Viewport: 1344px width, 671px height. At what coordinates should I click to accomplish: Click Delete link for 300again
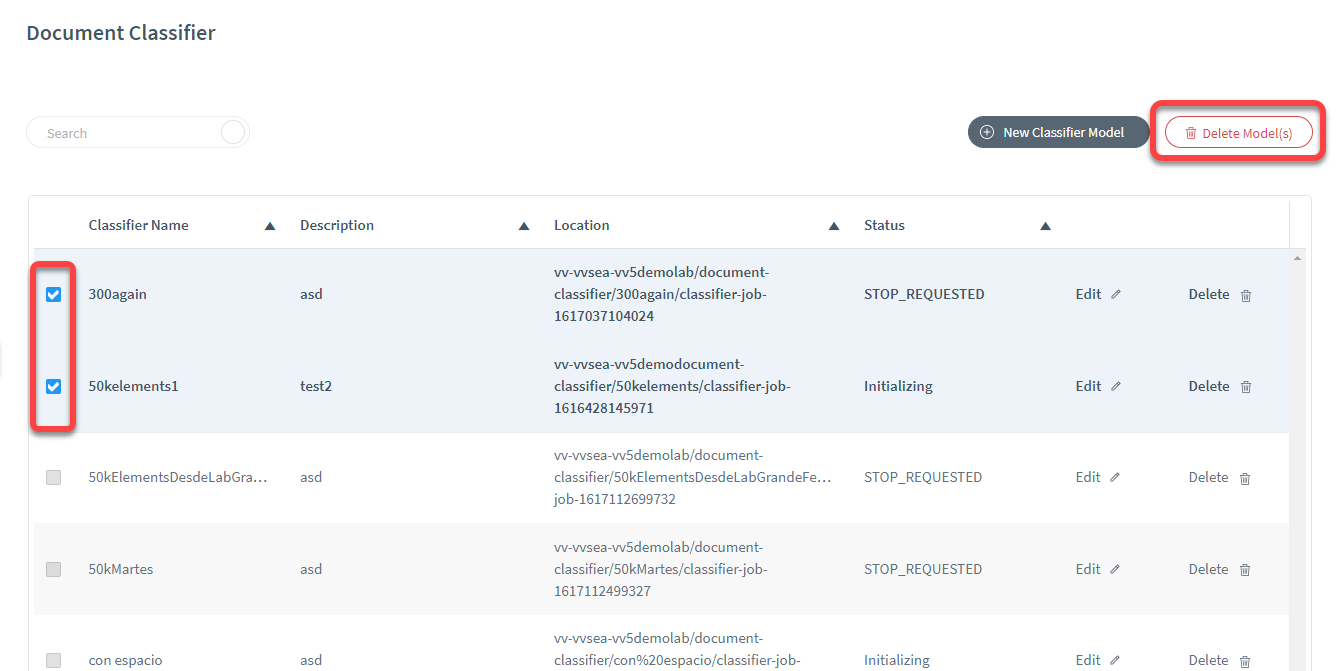(x=1209, y=294)
